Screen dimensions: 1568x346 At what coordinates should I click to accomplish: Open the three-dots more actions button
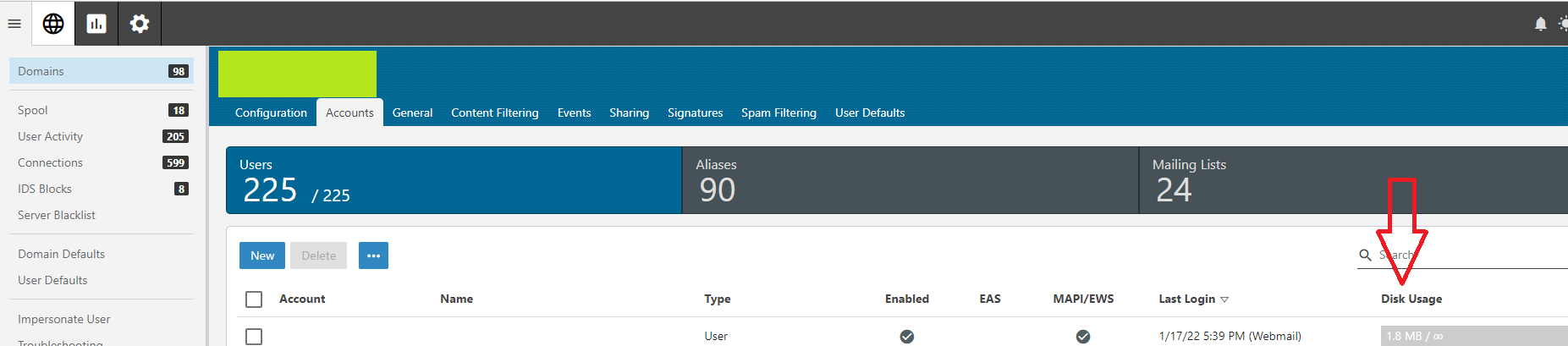pyautogui.click(x=373, y=255)
